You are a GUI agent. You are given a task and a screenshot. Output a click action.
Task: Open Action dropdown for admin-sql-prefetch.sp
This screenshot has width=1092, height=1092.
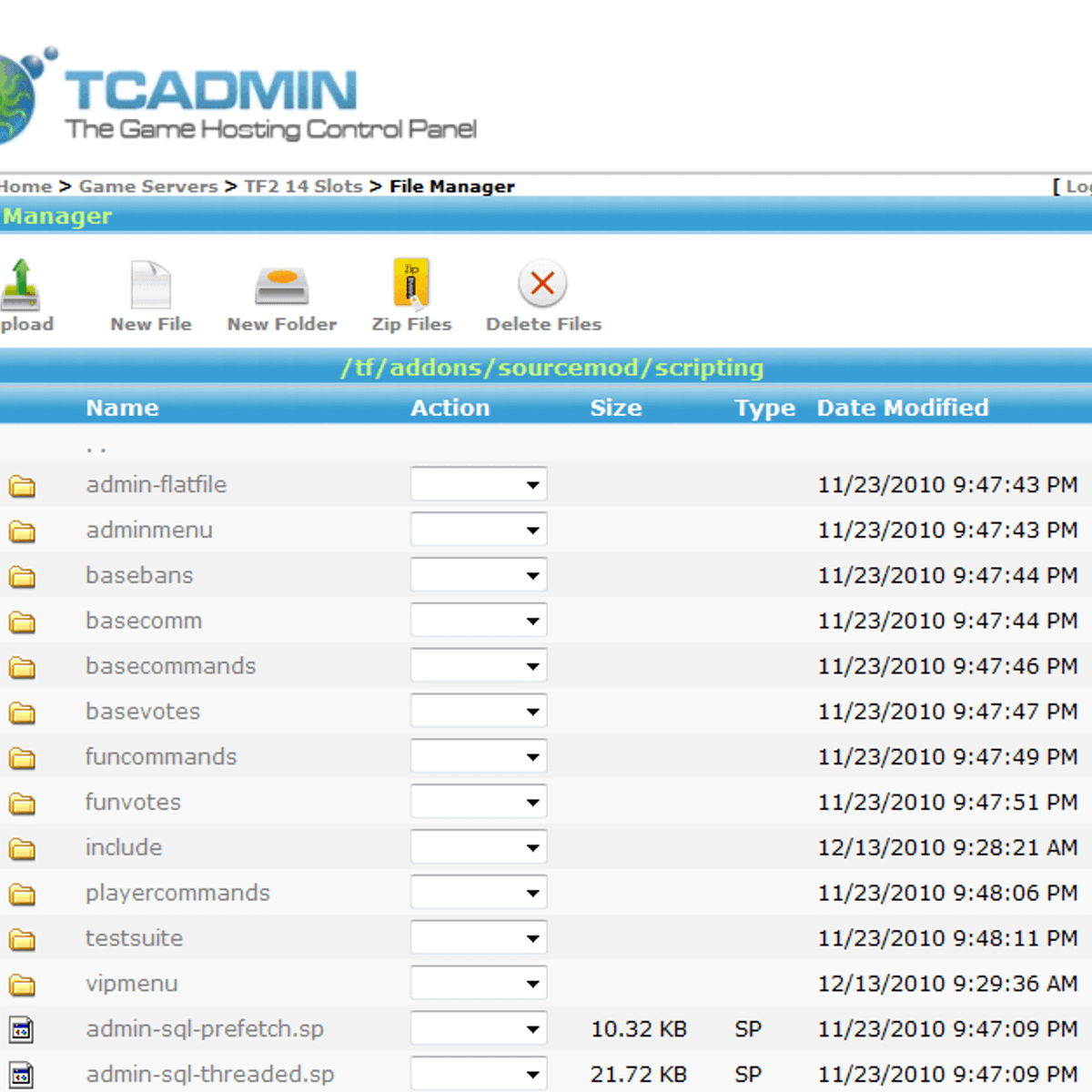(x=479, y=1029)
